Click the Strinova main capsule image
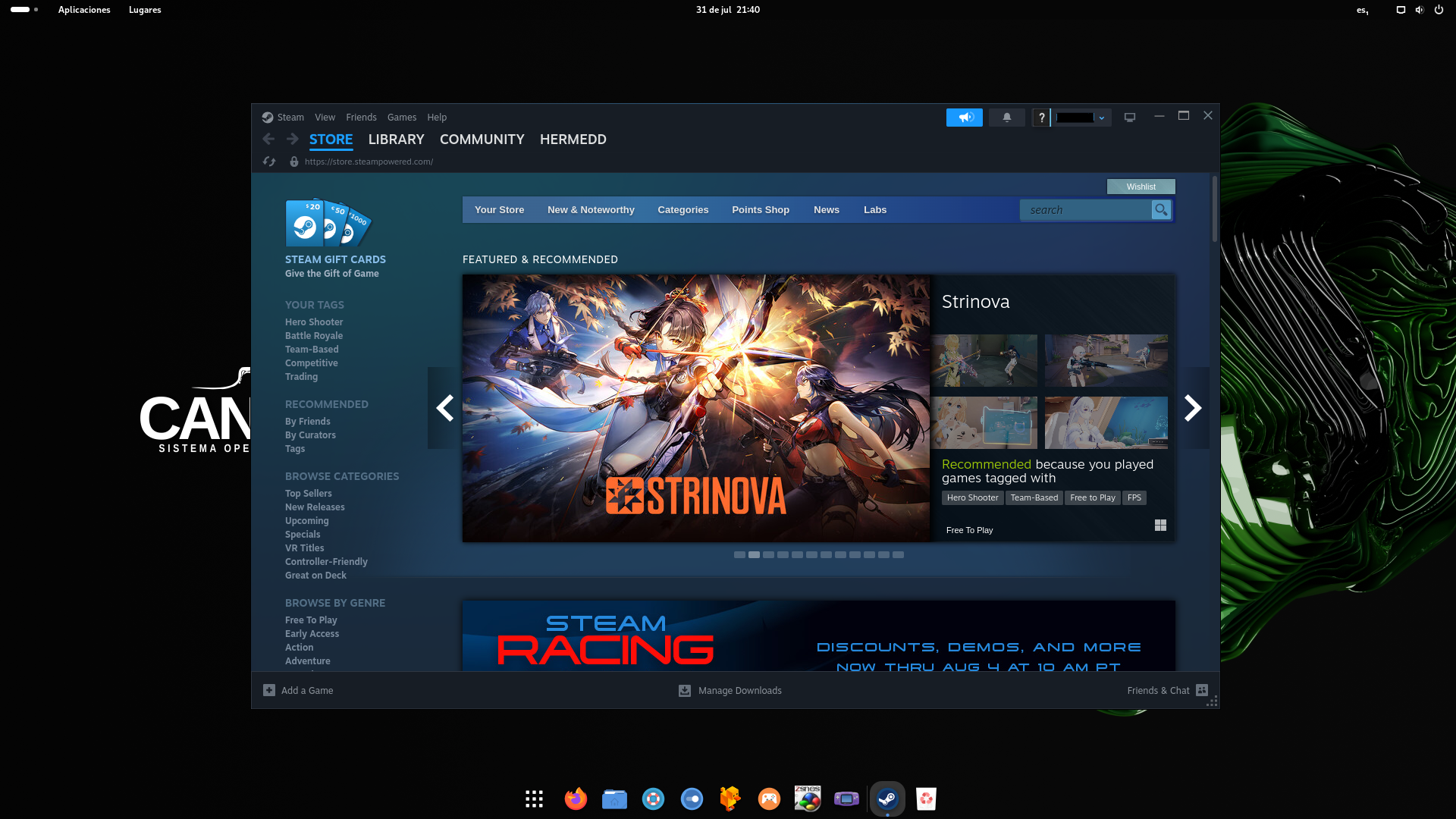This screenshot has width=1456, height=819. 696,408
